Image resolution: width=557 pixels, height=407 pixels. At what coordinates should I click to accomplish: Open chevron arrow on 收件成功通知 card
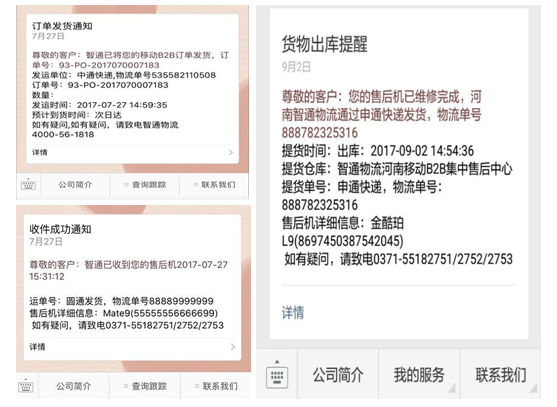[233, 347]
